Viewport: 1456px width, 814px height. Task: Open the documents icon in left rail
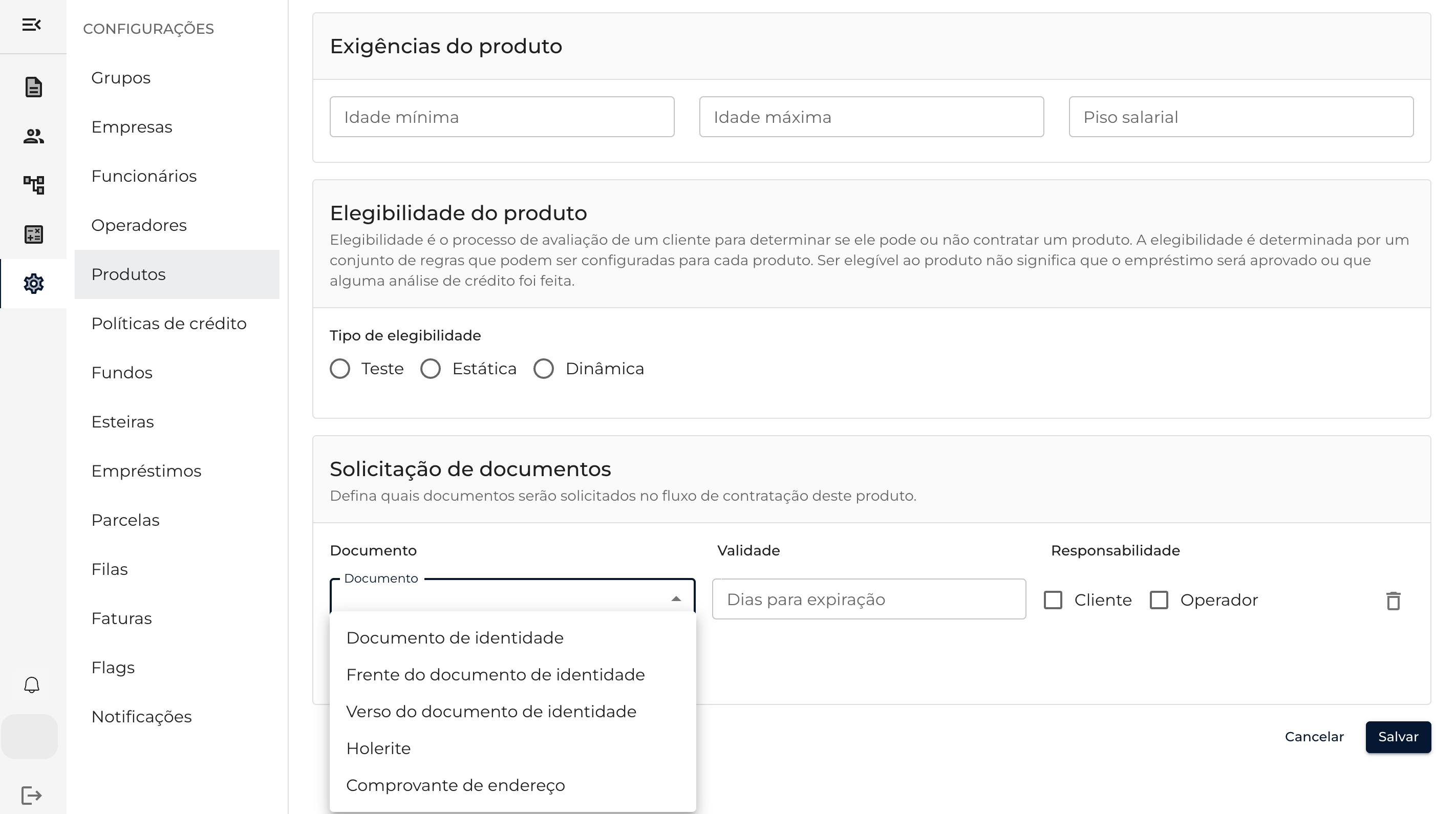click(33, 87)
